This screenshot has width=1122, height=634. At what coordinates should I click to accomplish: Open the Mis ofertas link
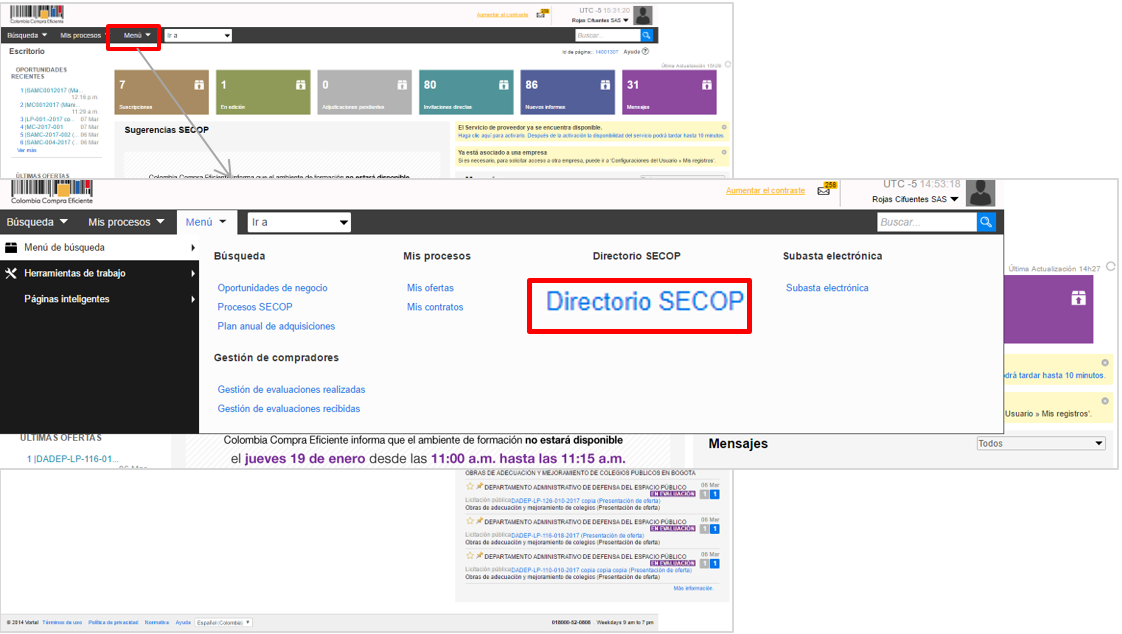430,288
